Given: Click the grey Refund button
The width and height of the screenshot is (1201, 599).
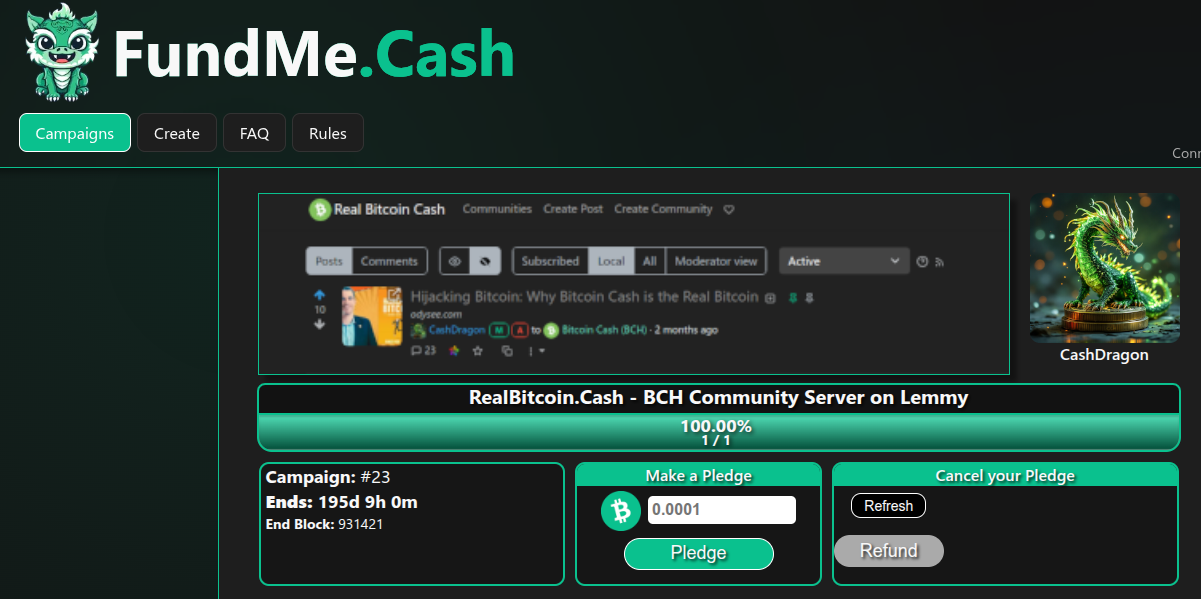Looking at the screenshot, I should (889, 551).
